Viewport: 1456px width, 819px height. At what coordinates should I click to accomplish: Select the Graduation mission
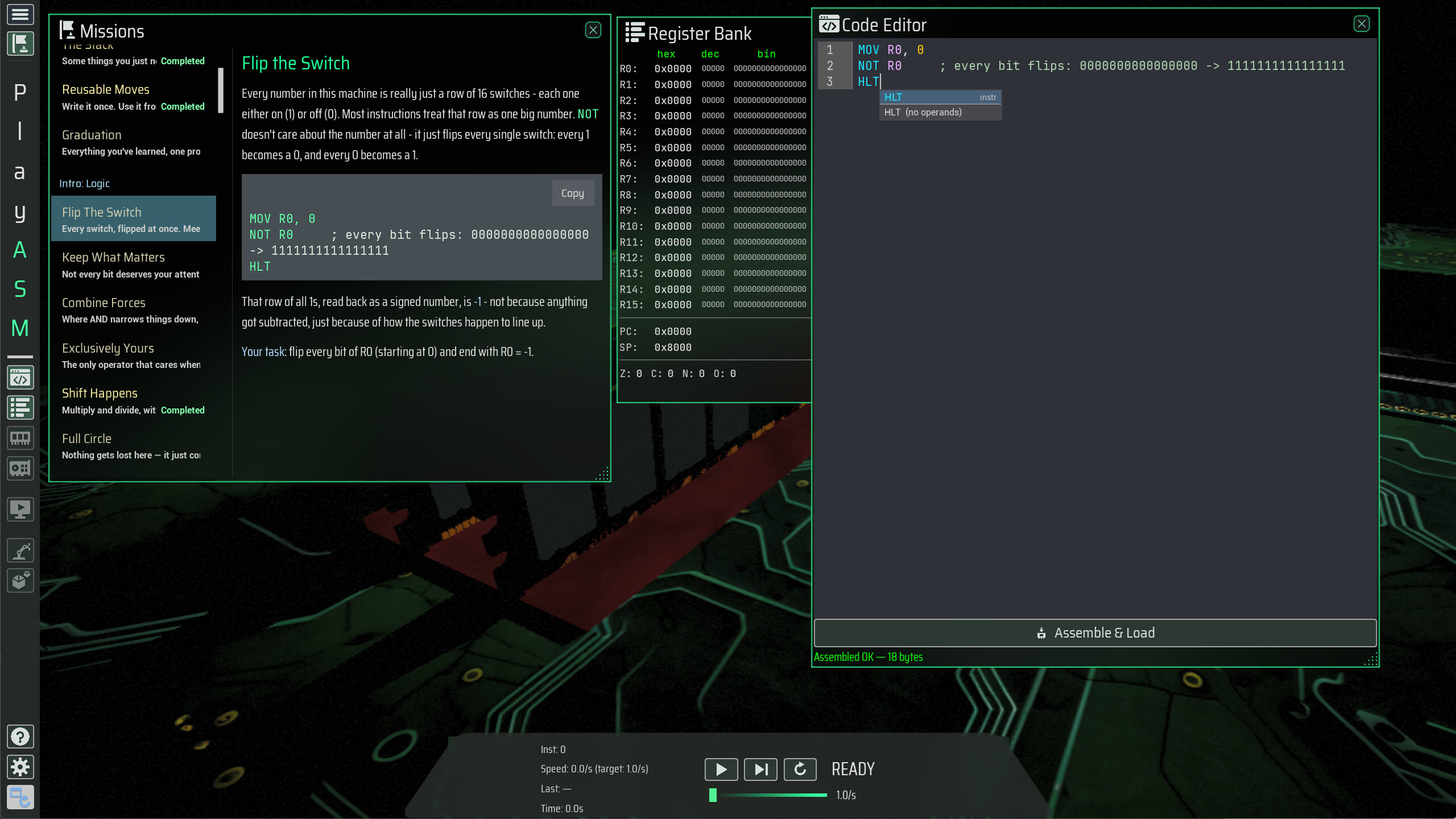(134, 142)
